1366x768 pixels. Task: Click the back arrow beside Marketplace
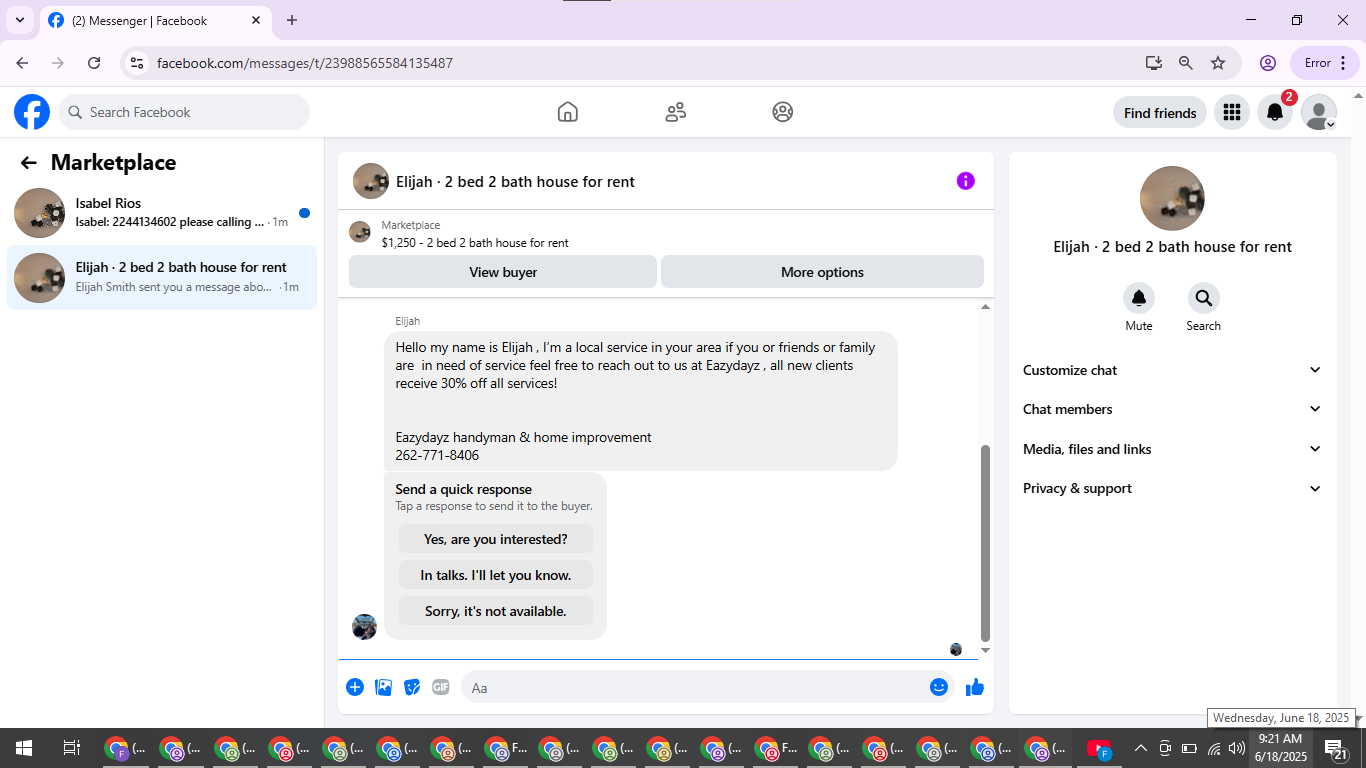29,163
